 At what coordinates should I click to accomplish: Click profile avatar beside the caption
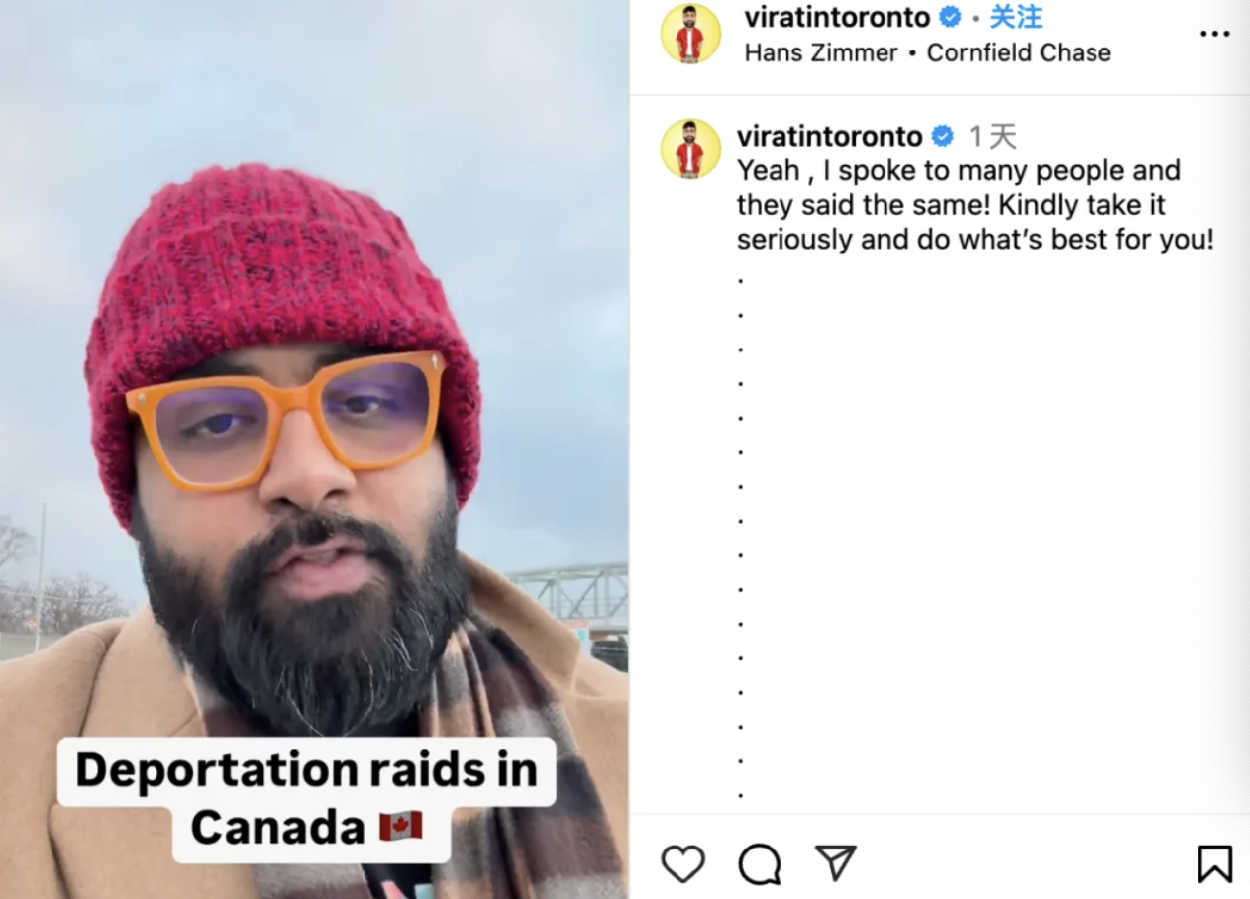click(691, 149)
